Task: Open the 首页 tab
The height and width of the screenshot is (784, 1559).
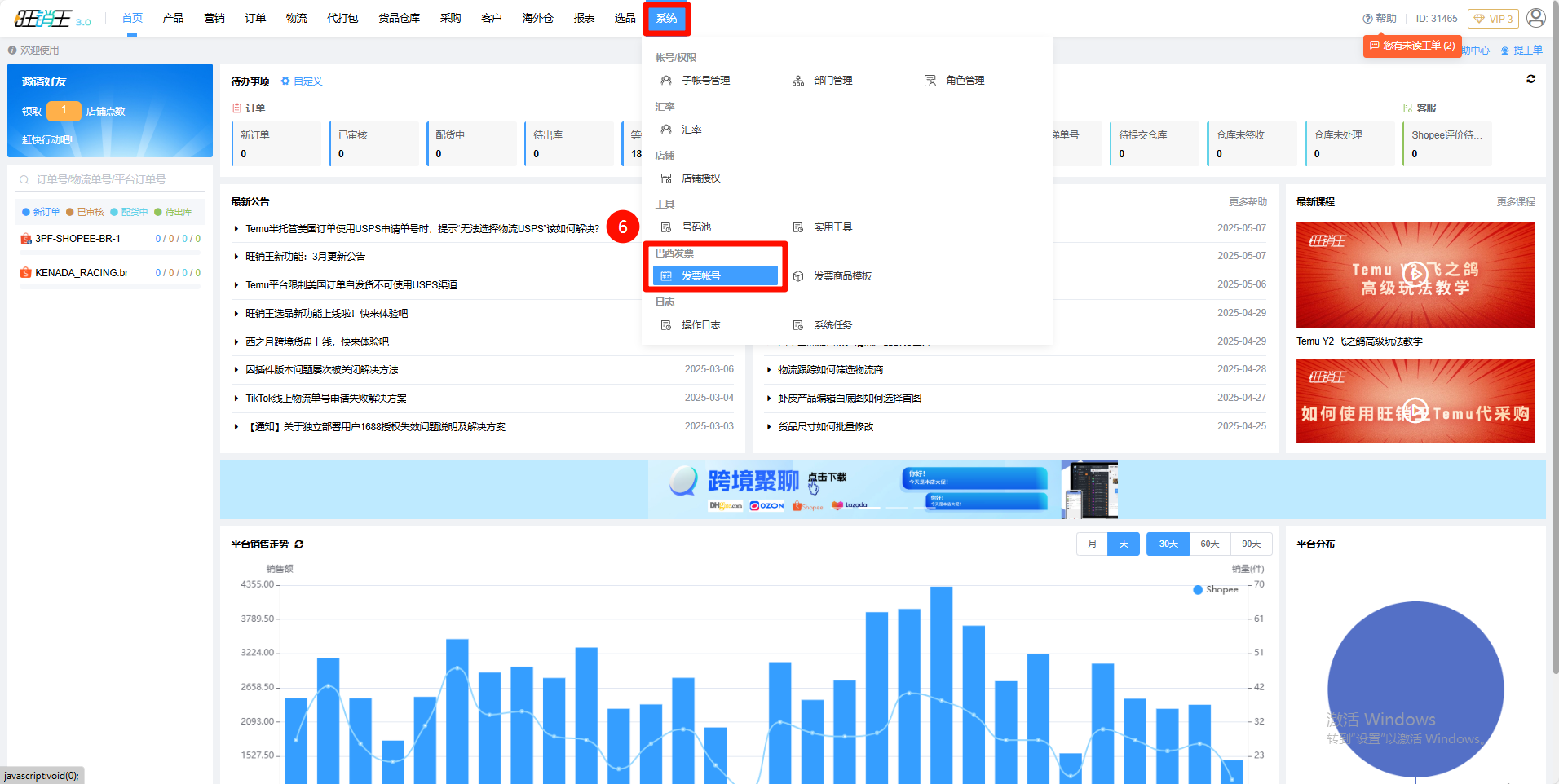Action: 132,18
